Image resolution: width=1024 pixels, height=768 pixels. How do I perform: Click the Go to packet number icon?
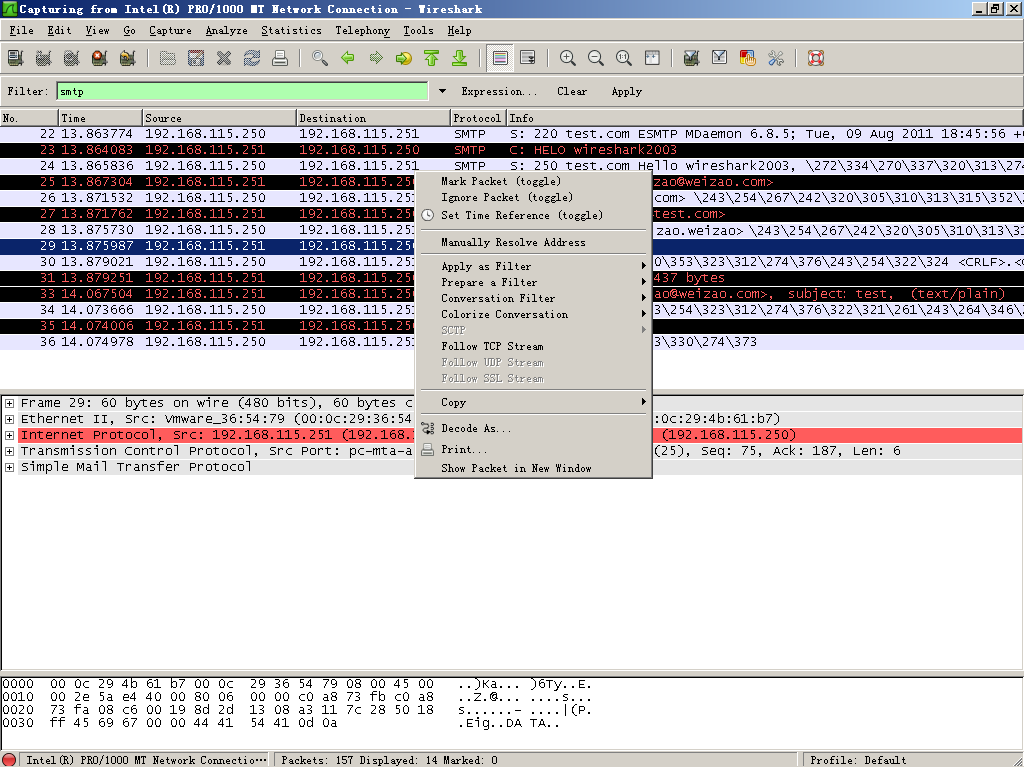[404, 58]
